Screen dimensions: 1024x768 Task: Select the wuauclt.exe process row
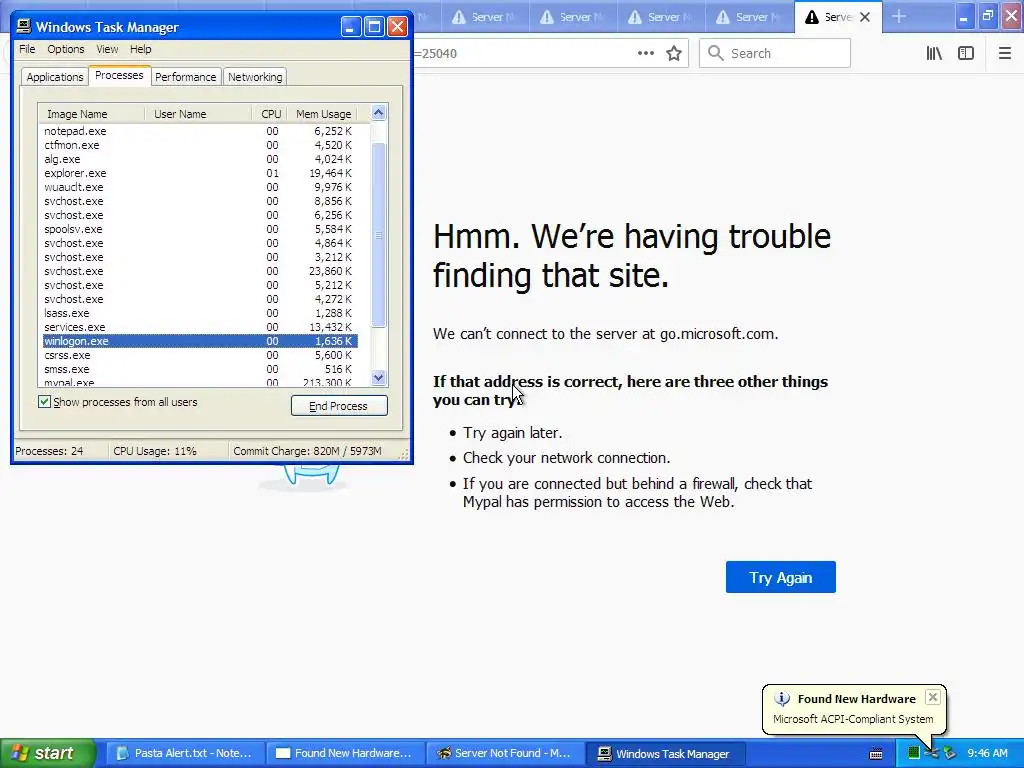coord(199,187)
